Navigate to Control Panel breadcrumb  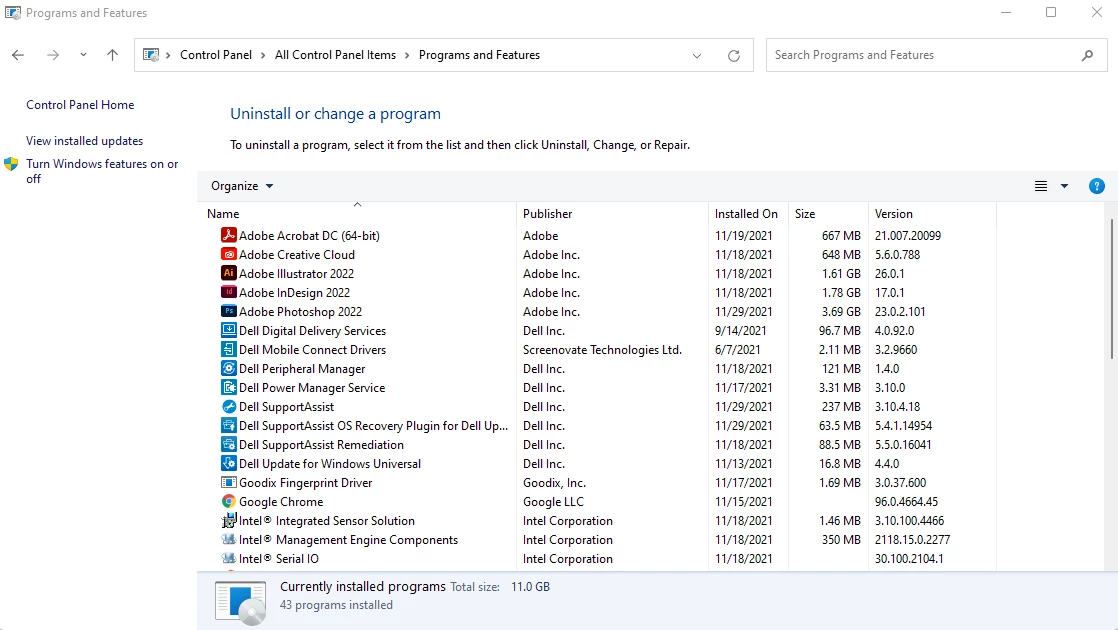[216, 55]
